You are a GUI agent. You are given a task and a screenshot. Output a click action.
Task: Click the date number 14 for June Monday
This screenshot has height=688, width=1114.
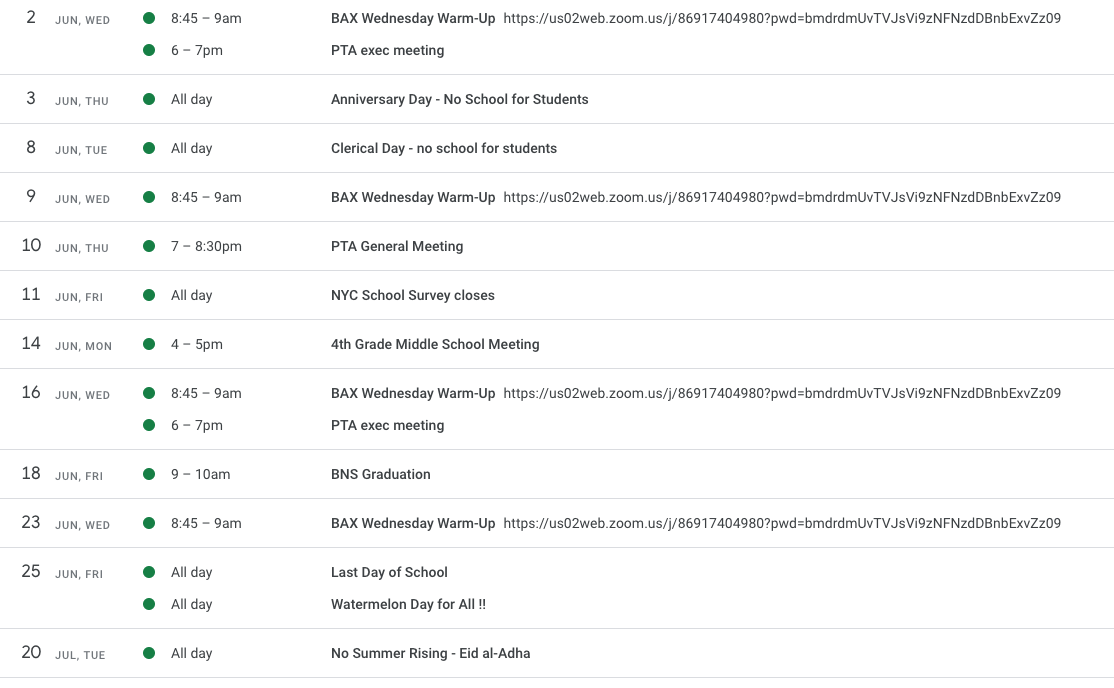pos(31,343)
